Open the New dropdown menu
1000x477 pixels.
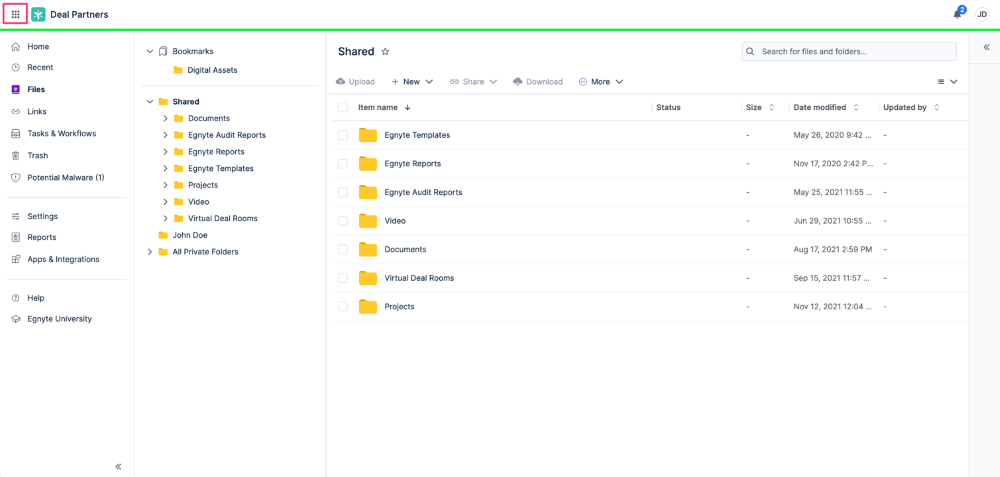(x=412, y=82)
